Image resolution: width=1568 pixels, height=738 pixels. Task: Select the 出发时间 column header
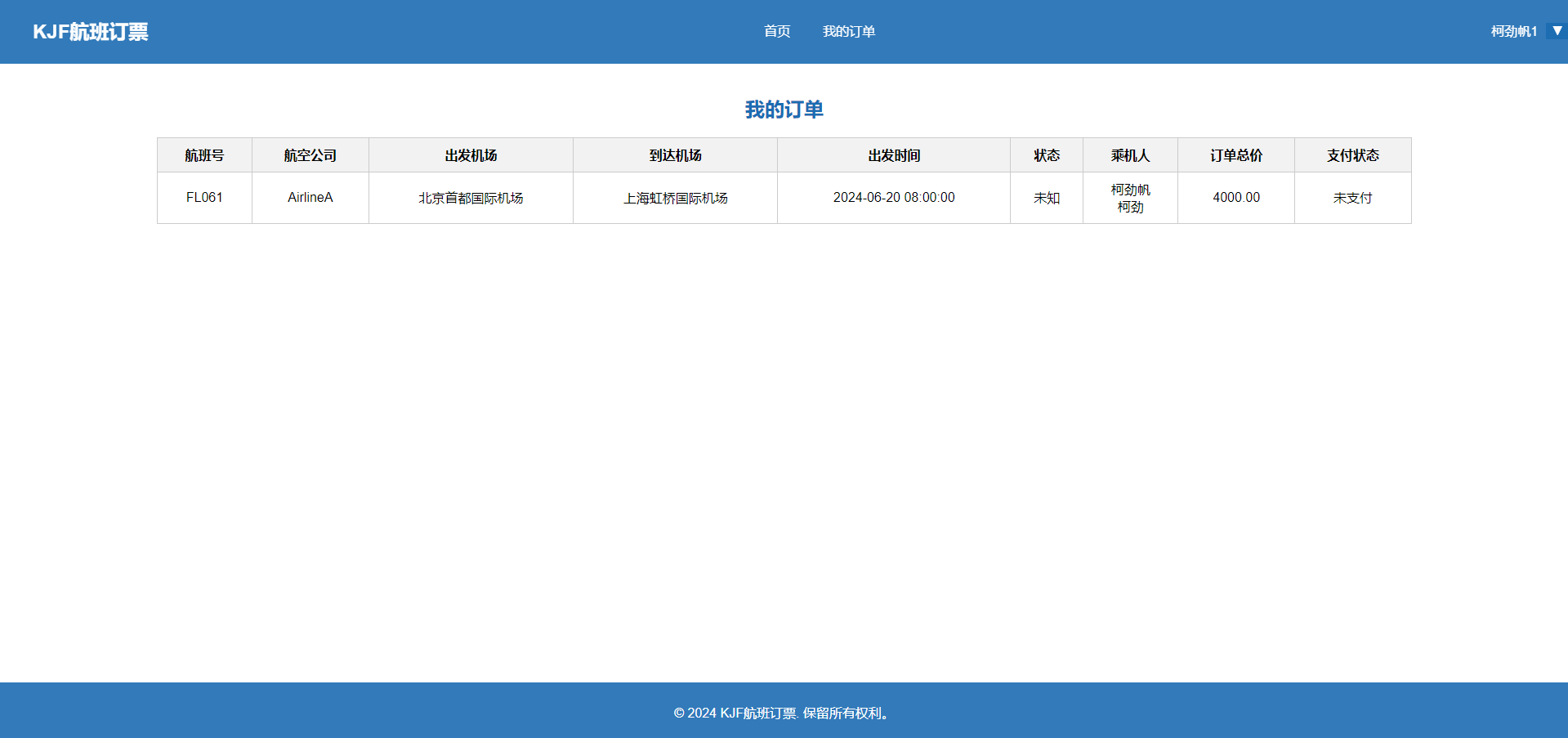tap(893, 155)
